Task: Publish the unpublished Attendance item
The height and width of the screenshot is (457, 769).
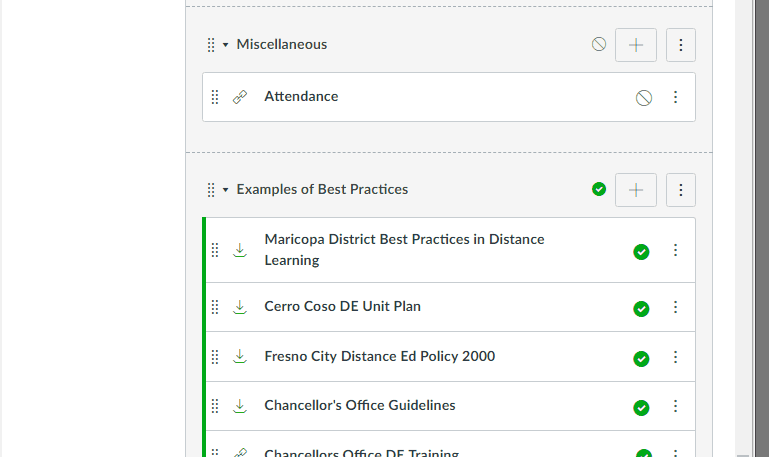Action: coord(644,98)
